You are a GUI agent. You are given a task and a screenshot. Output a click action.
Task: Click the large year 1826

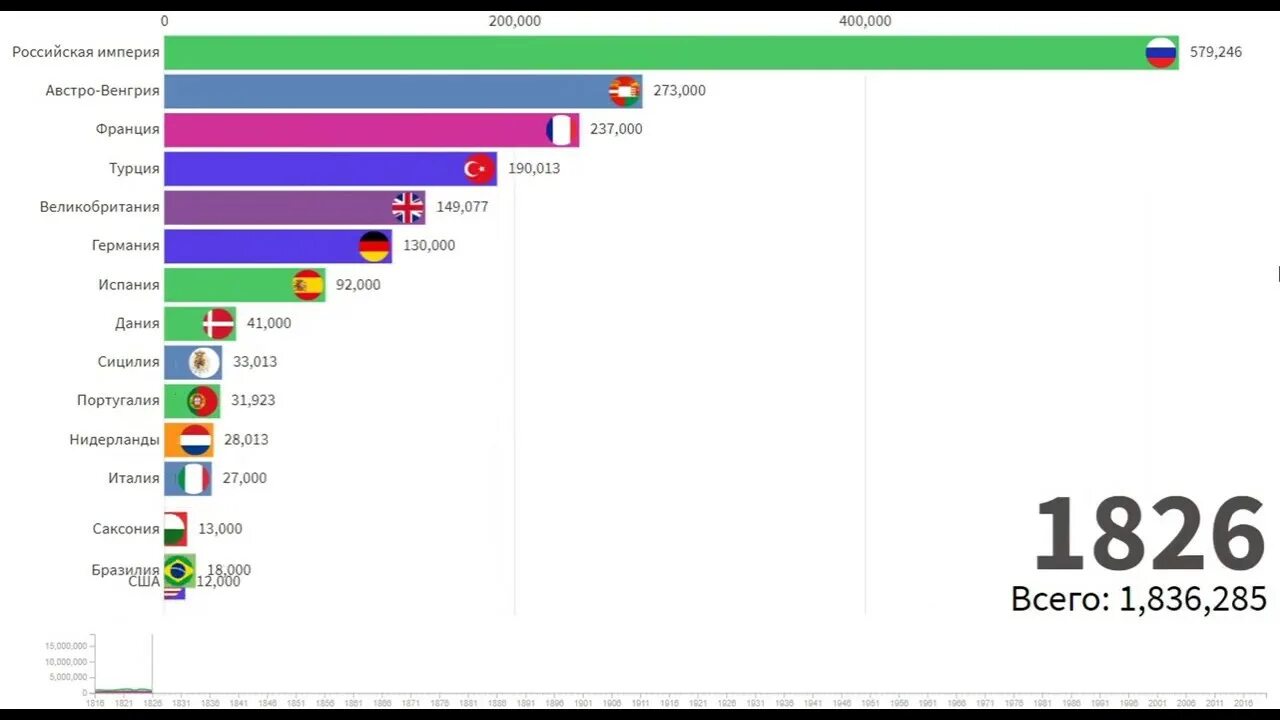click(1150, 535)
